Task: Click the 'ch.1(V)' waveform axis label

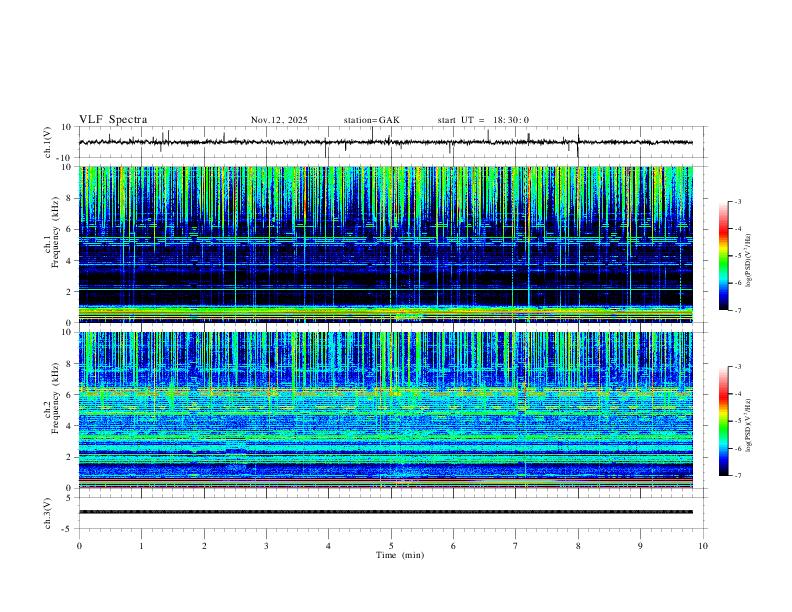Action: 48,142
